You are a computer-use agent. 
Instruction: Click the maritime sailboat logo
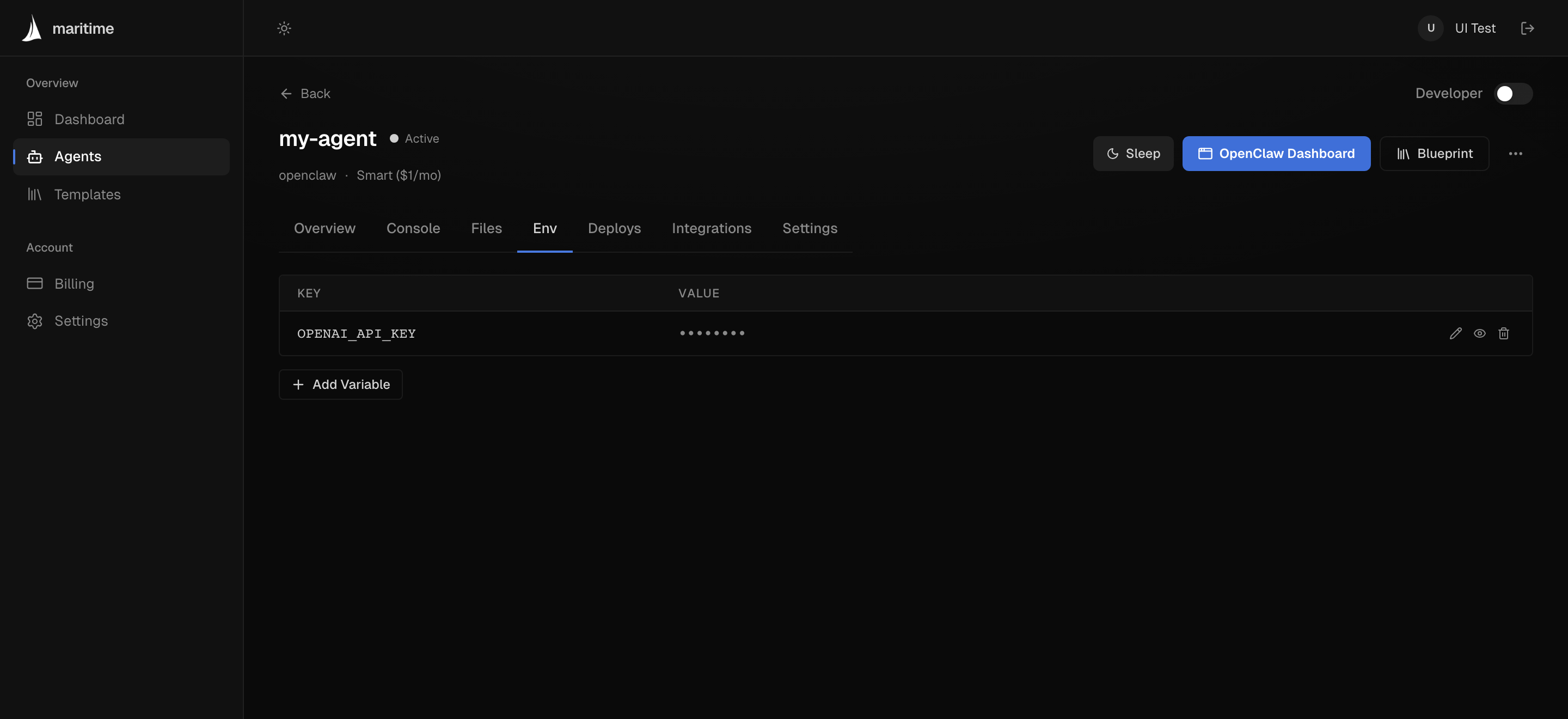(x=32, y=29)
